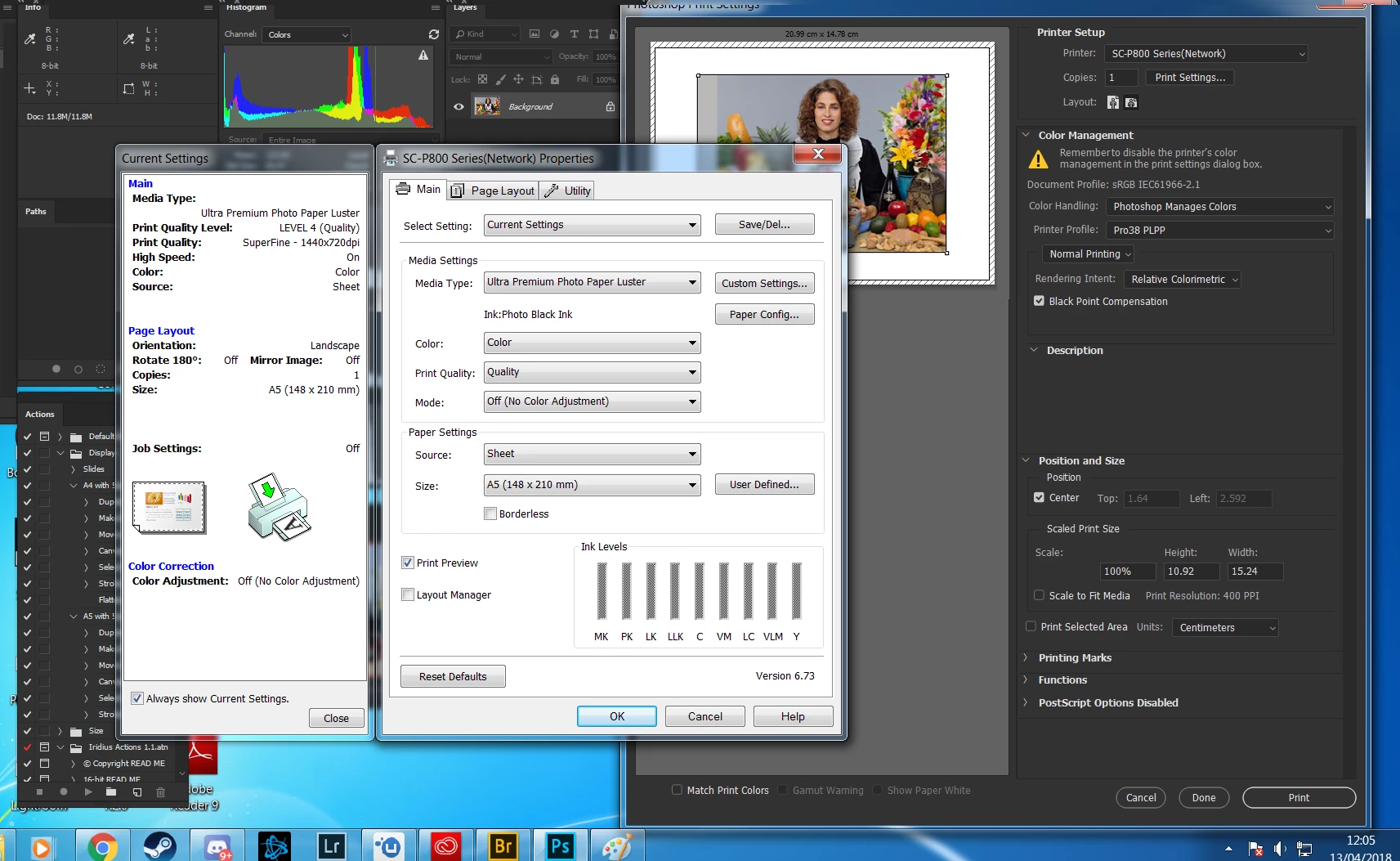Image resolution: width=1400 pixels, height=861 pixels.
Task: Disable the Print Preview checkbox
Action: tap(408, 563)
